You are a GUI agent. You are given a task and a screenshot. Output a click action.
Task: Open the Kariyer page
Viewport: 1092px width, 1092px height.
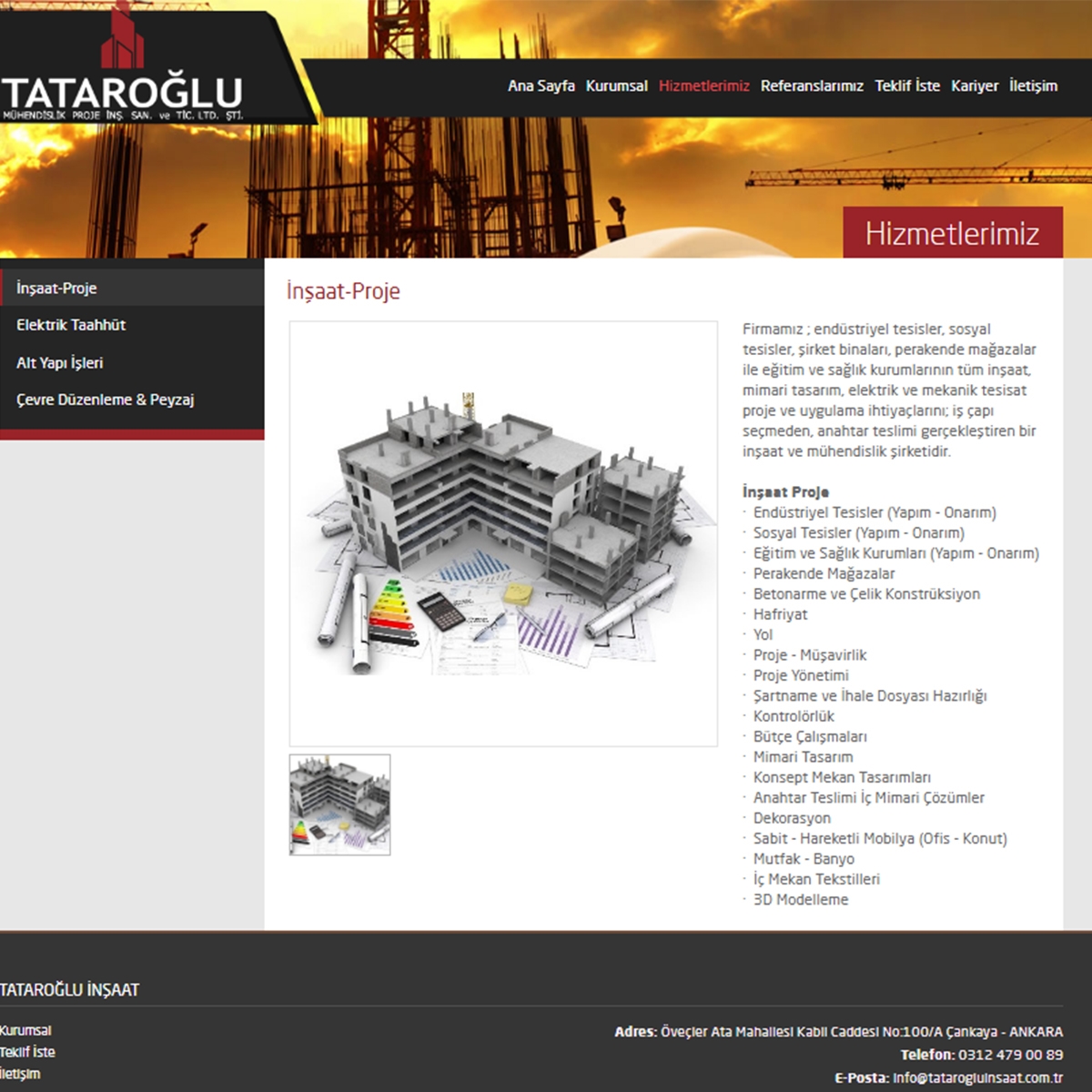coord(974,86)
